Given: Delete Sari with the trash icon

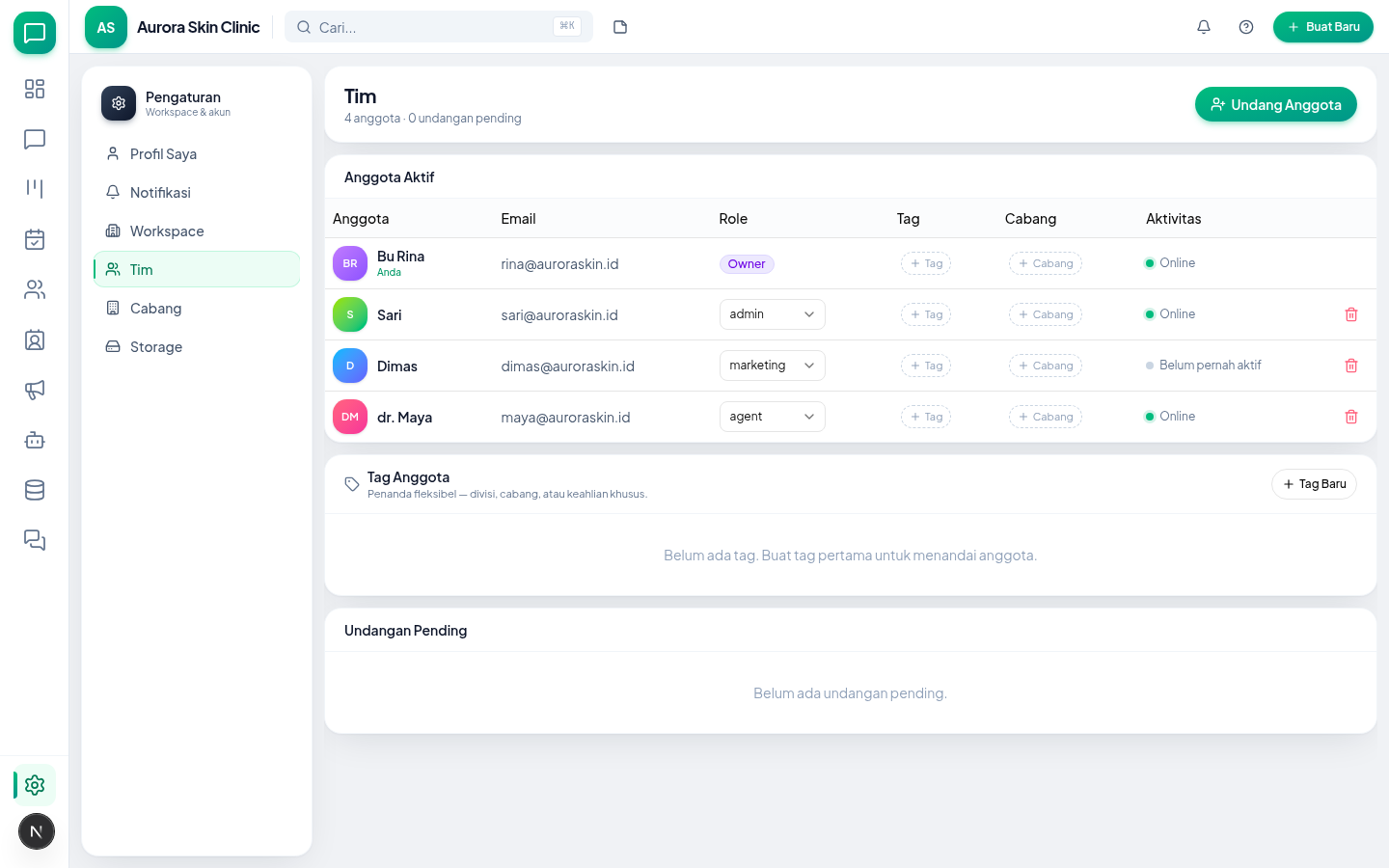Looking at the screenshot, I should [x=1351, y=314].
